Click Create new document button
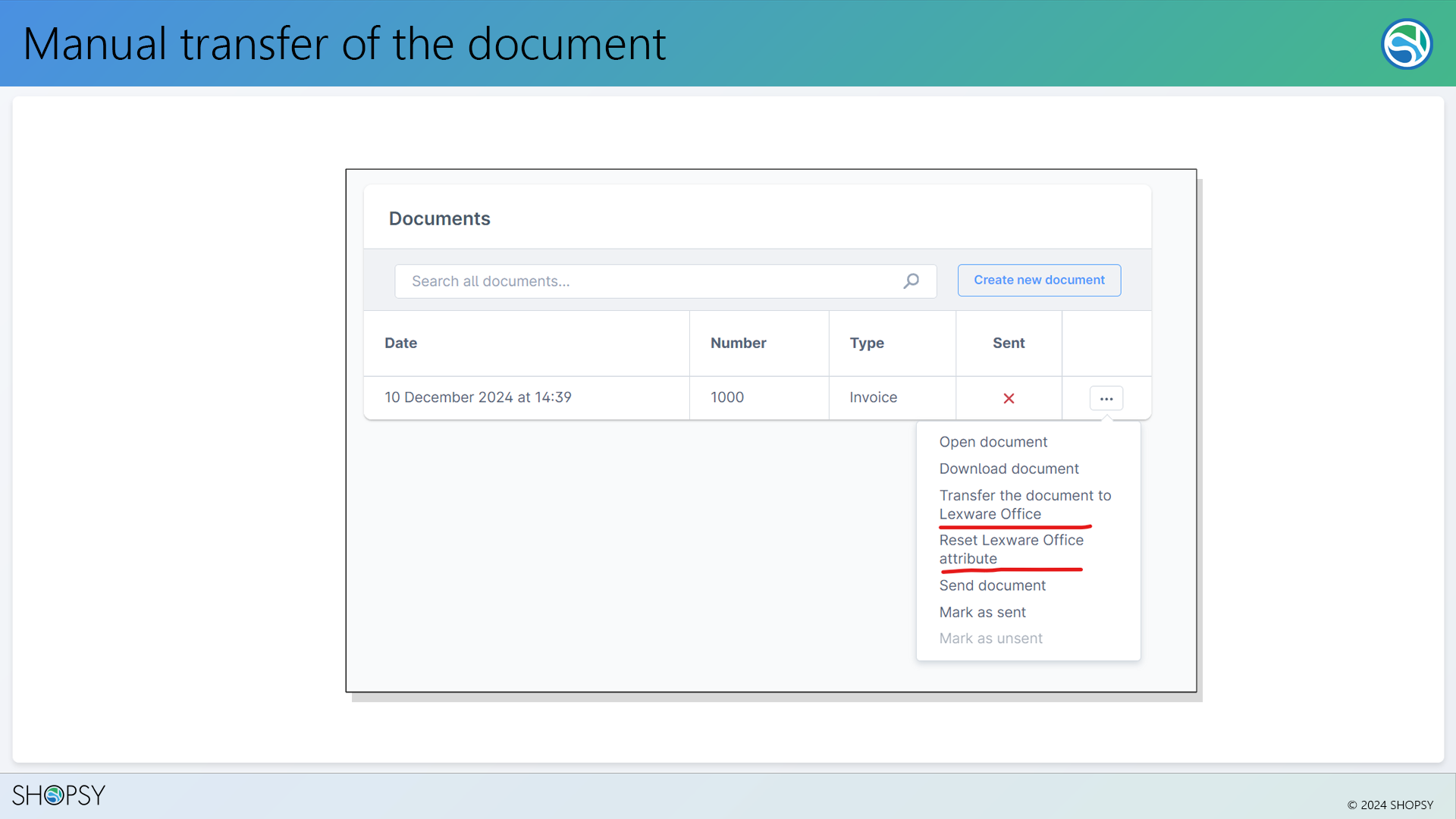 (1039, 280)
